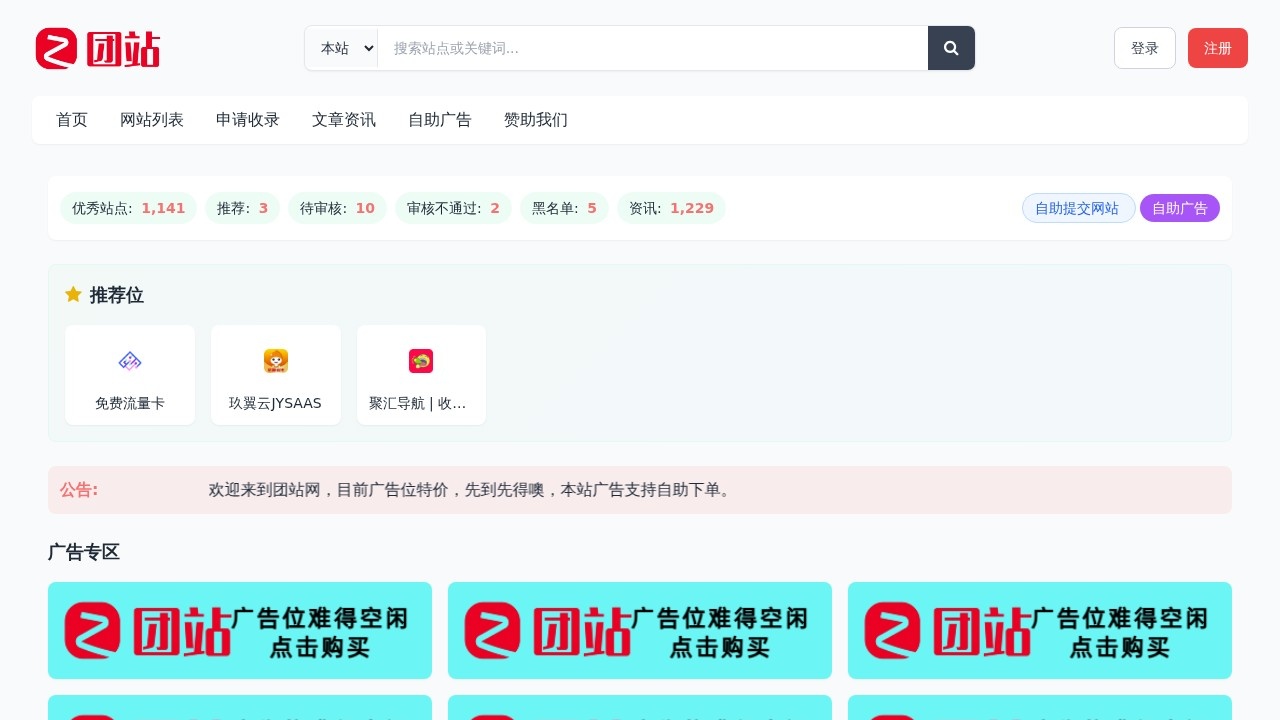Open 网站列表 menu item
1280x720 pixels.
[152, 120]
